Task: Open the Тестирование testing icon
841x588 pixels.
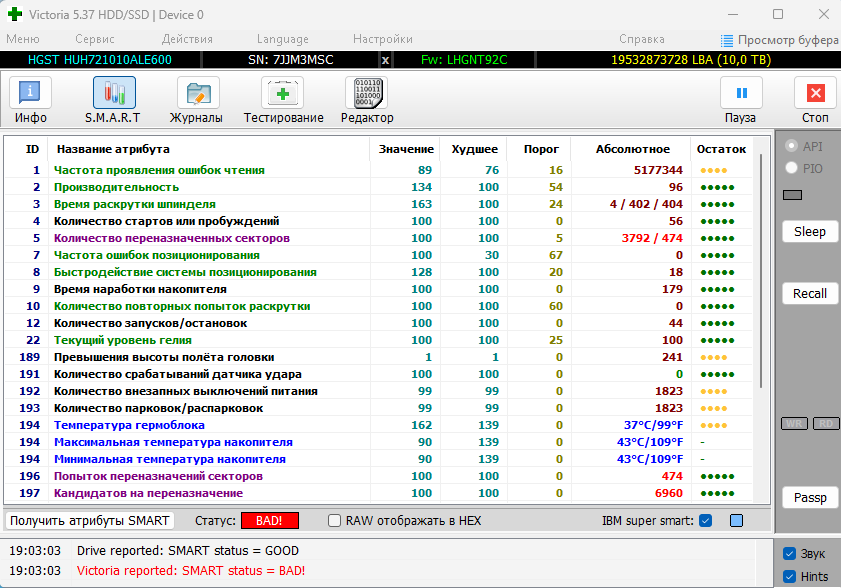Action: [x=283, y=93]
